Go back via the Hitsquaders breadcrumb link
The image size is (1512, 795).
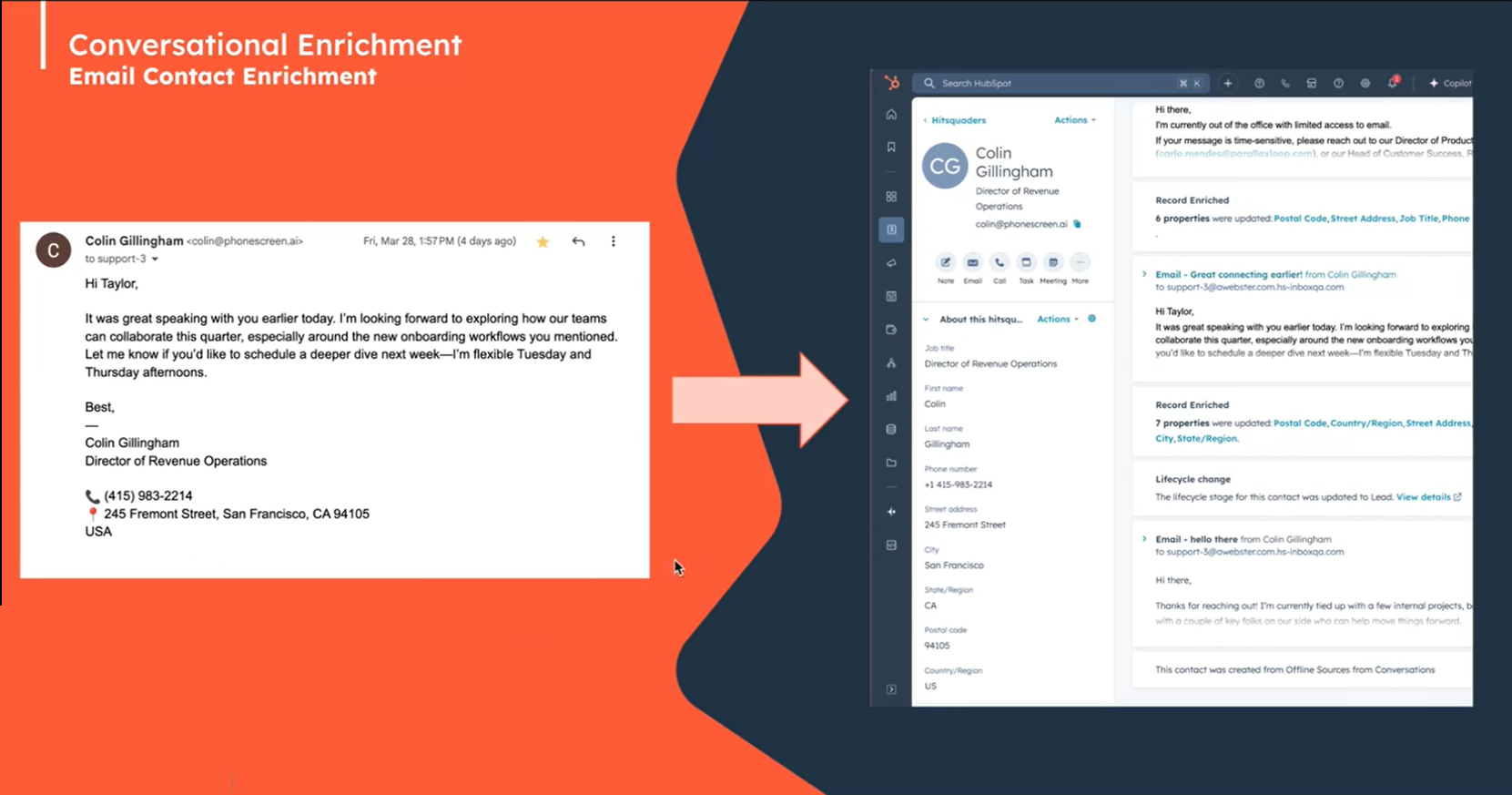point(957,120)
